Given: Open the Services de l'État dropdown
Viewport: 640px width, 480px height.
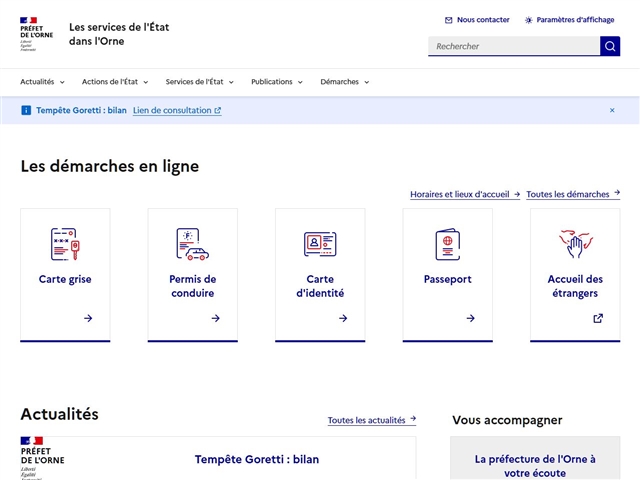Looking at the screenshot, I should 201,82.
